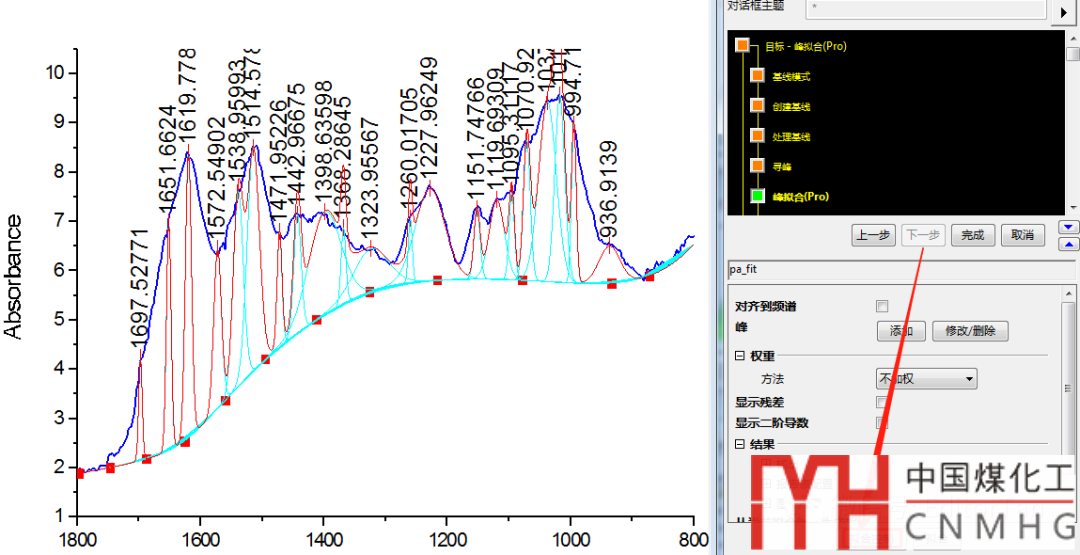Click the 目标 - 峰拟合(Pro) orange node icon
The image size is (1080, 555).
742,46
